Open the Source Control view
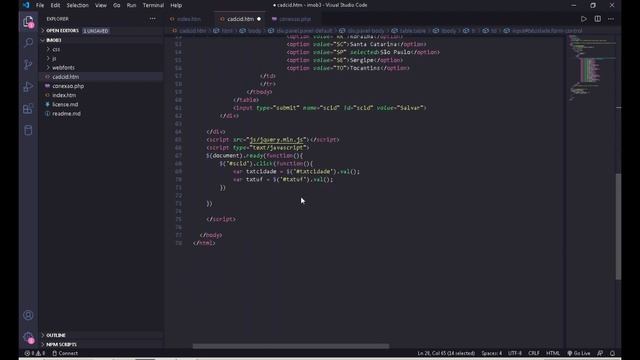 [28, 64]
